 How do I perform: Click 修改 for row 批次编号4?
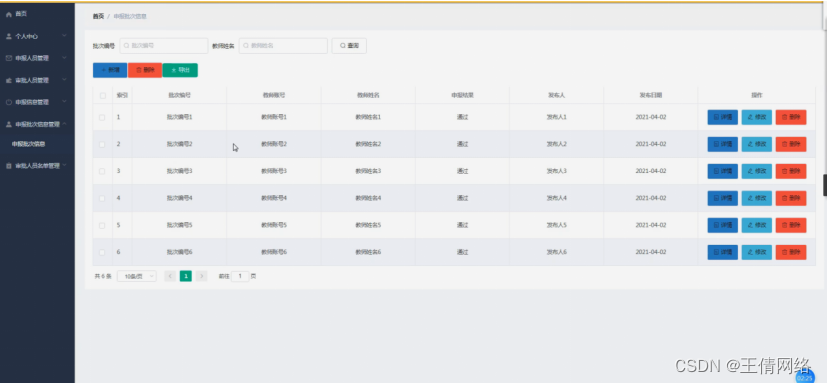pos(756,198)
